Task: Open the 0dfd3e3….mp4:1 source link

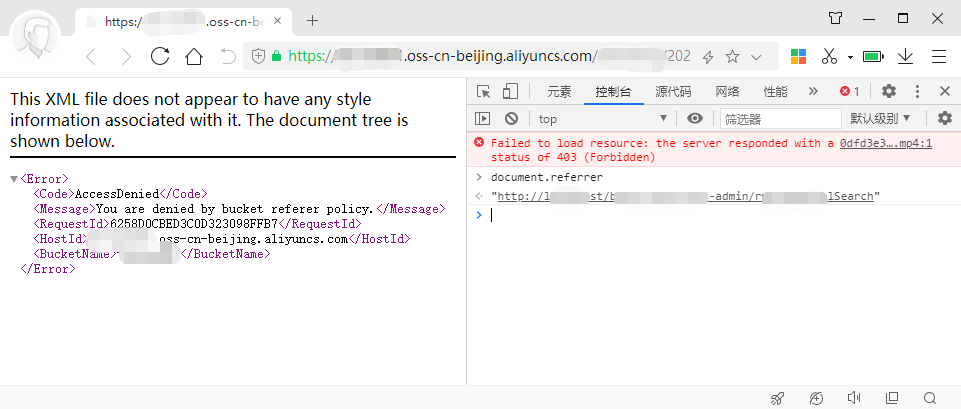Action: click(886, 143)
